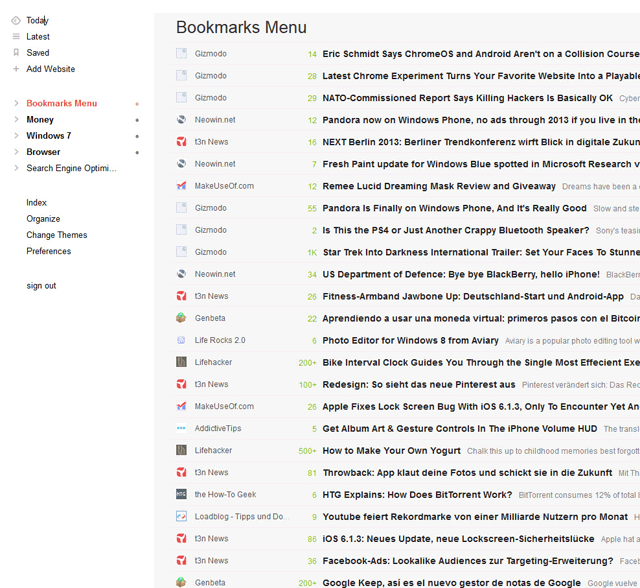Click t3n News favicon on NEXT Berlin row

[x=181, y=142]
